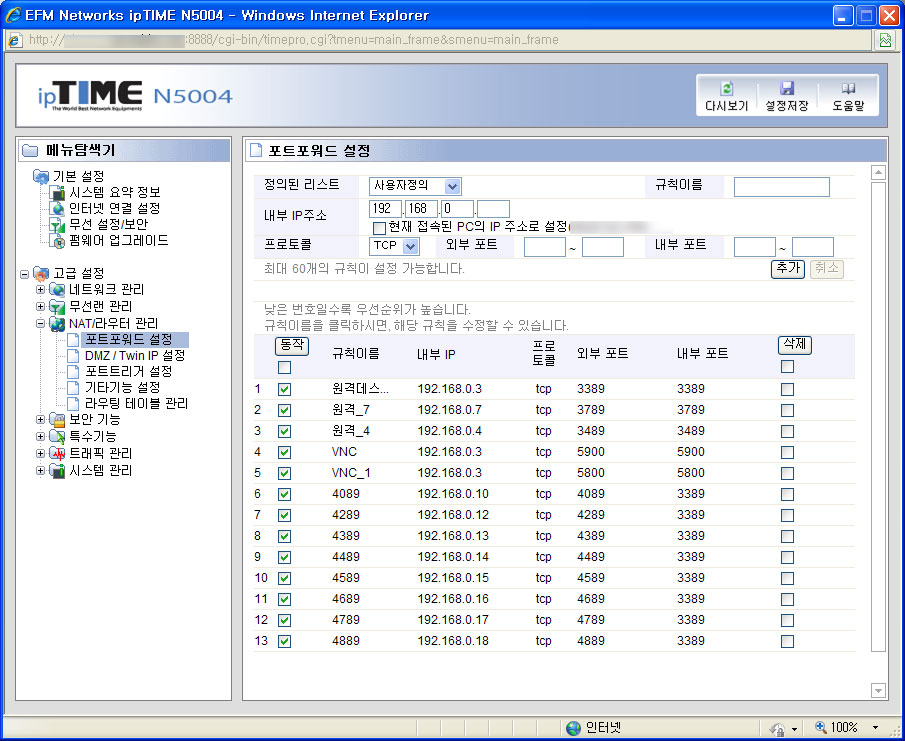Click rule name 원격데스... to edit
Image resolution: width=905 pixels, height=741 pixels.
[360, 389]
